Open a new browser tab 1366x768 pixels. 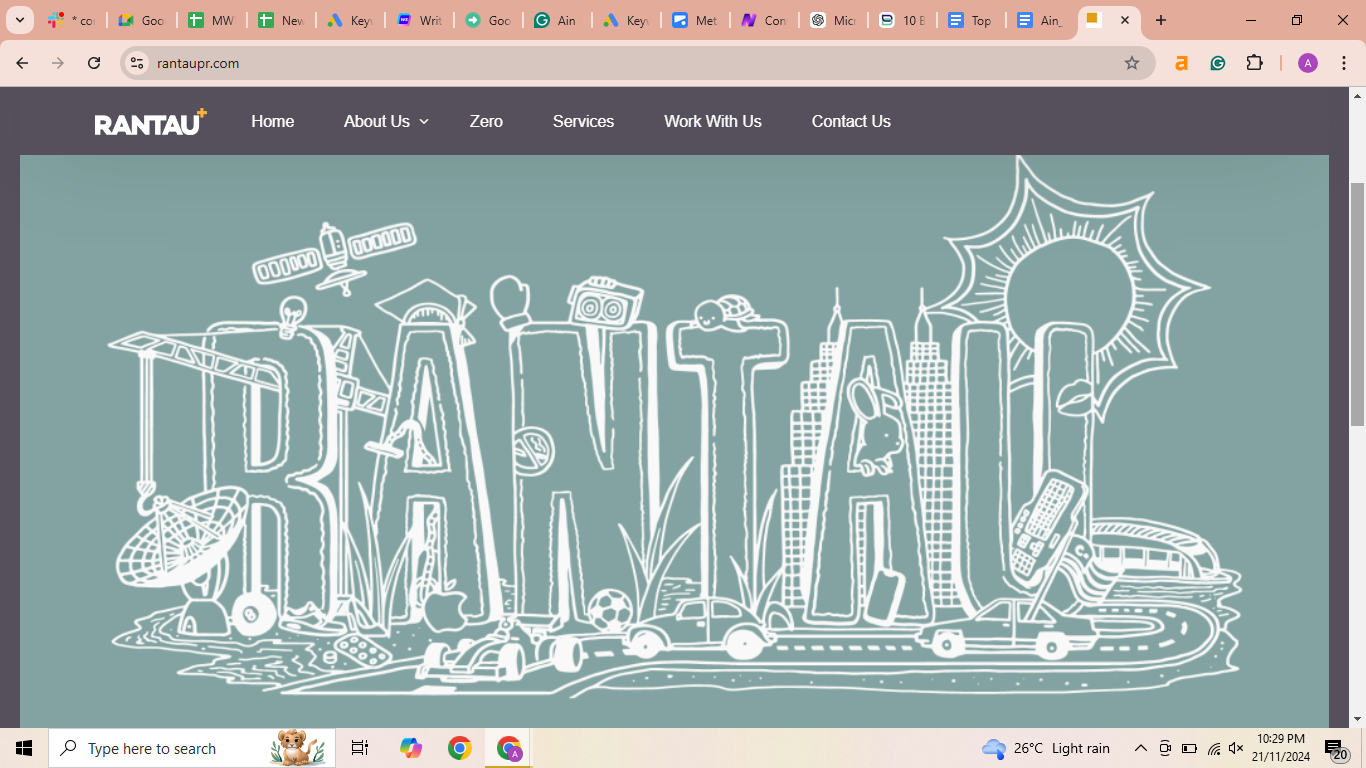[1160, 20]
